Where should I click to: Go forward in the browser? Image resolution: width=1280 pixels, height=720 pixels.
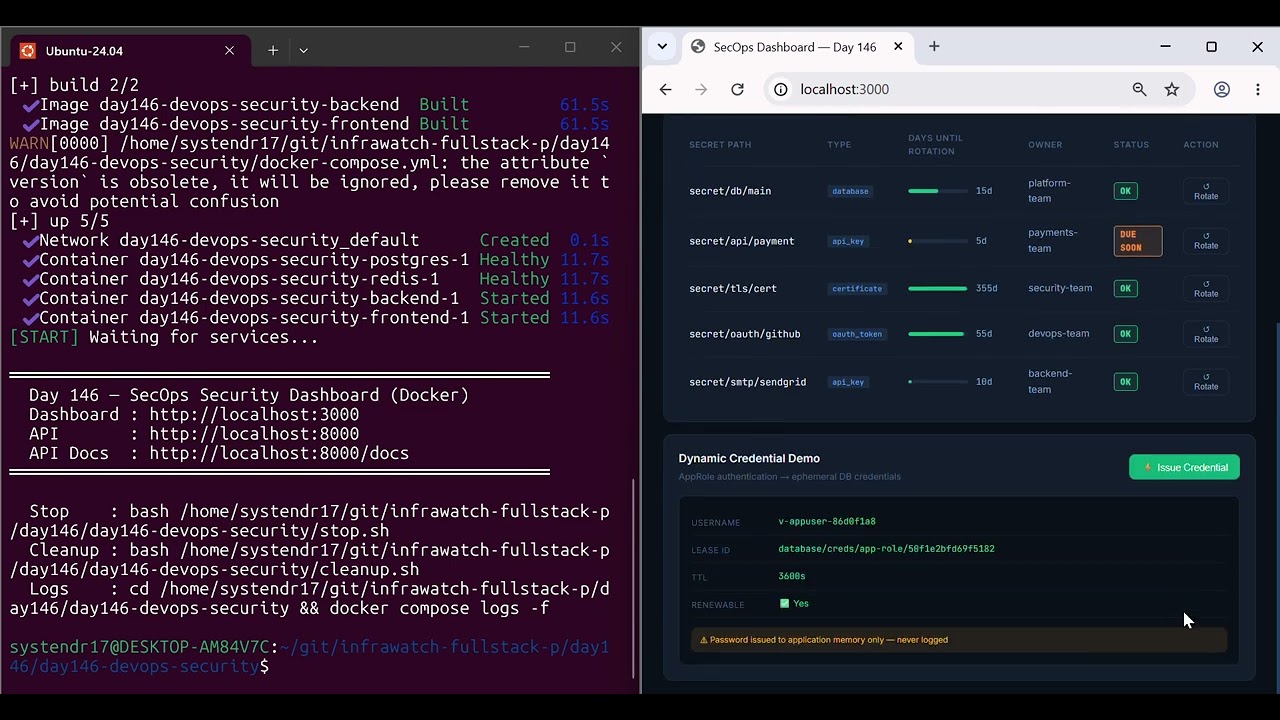[x=701, y=89]
